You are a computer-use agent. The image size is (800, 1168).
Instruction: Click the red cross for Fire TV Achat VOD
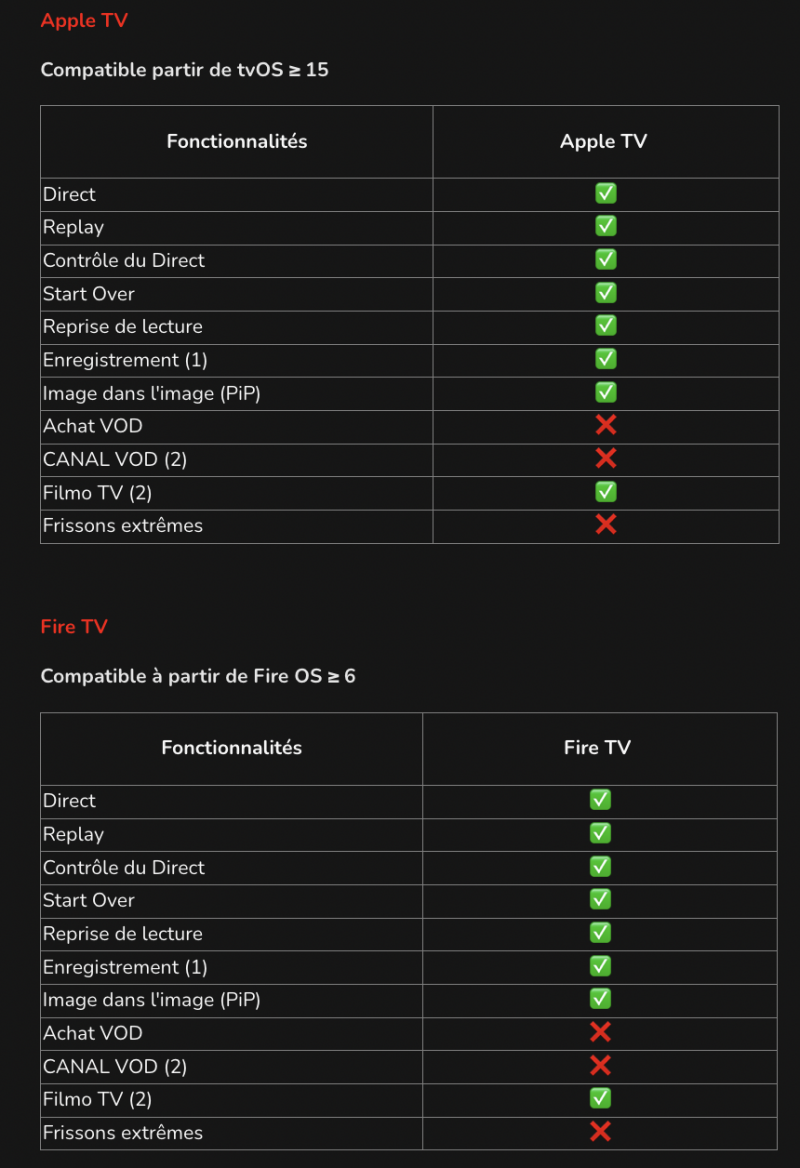(x=600, y=1033)
